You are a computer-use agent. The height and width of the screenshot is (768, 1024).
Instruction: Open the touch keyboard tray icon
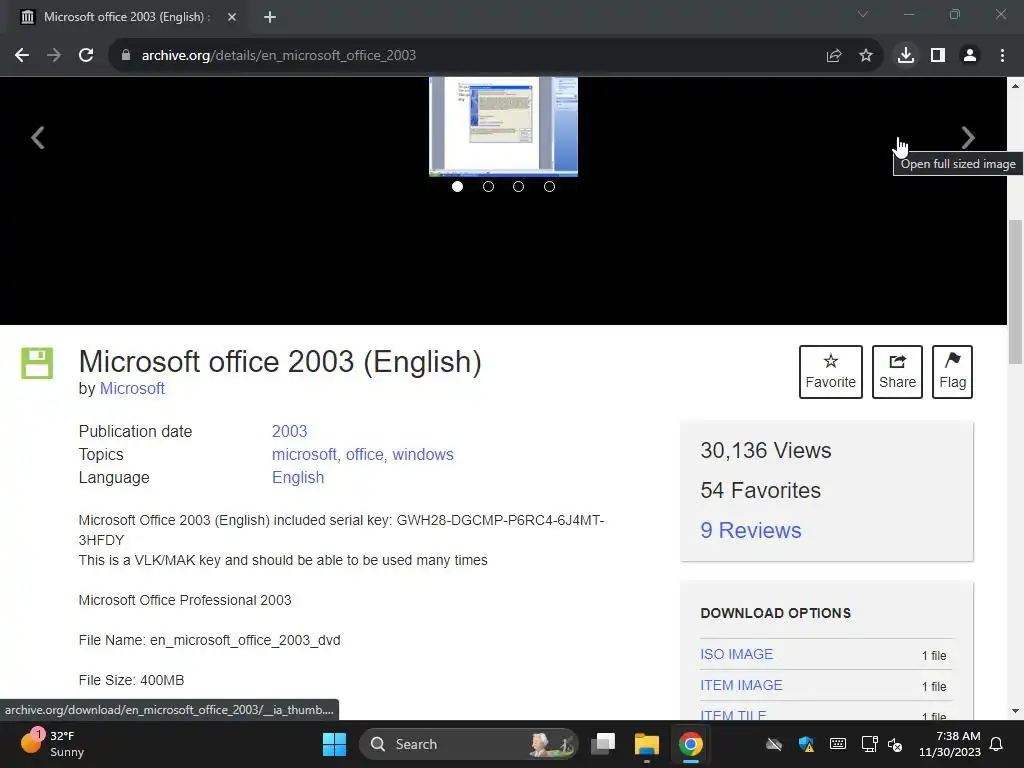(x=838, y=744)
